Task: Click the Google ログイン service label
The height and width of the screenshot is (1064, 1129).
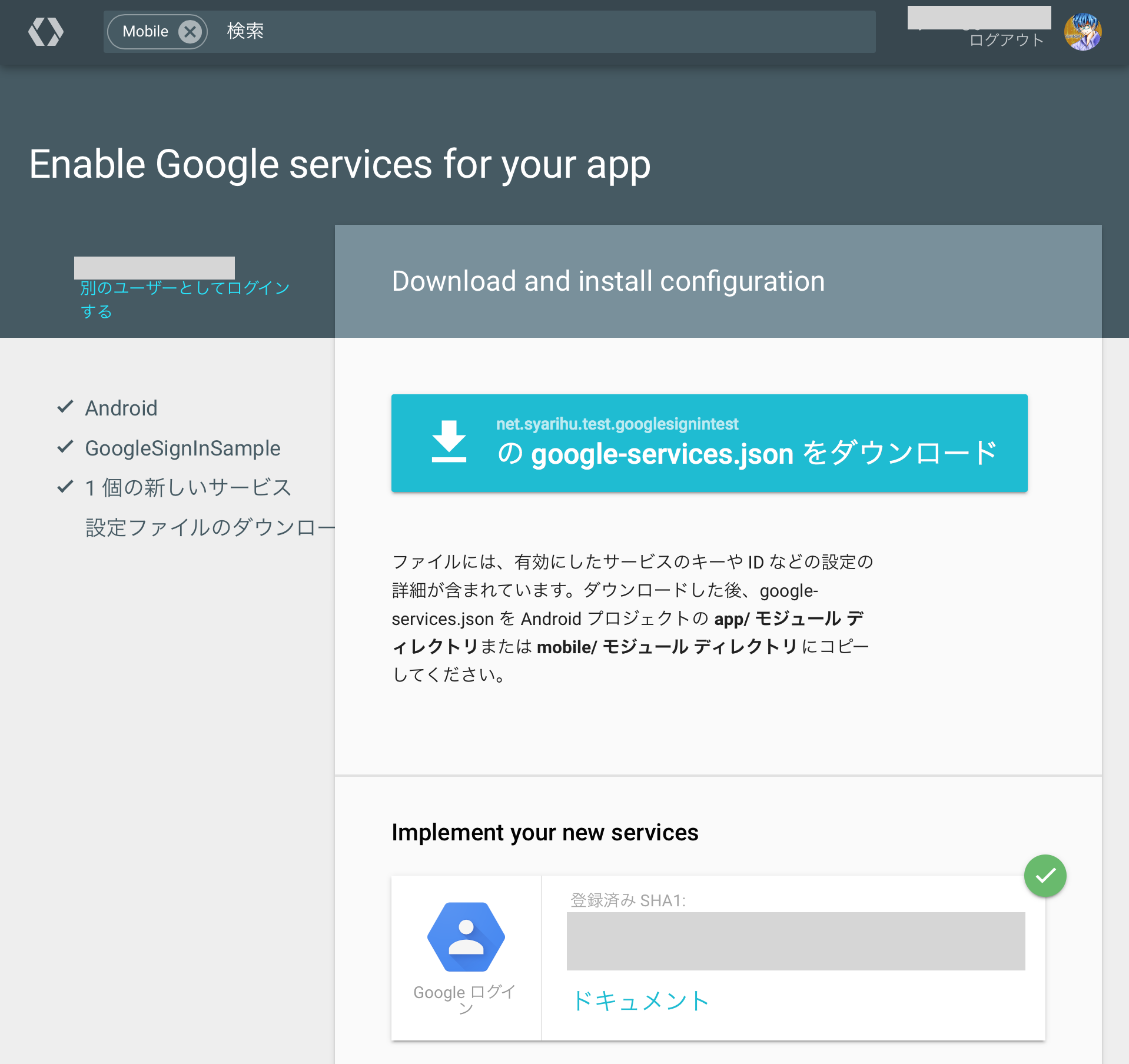Action: tap(465, 1000)
